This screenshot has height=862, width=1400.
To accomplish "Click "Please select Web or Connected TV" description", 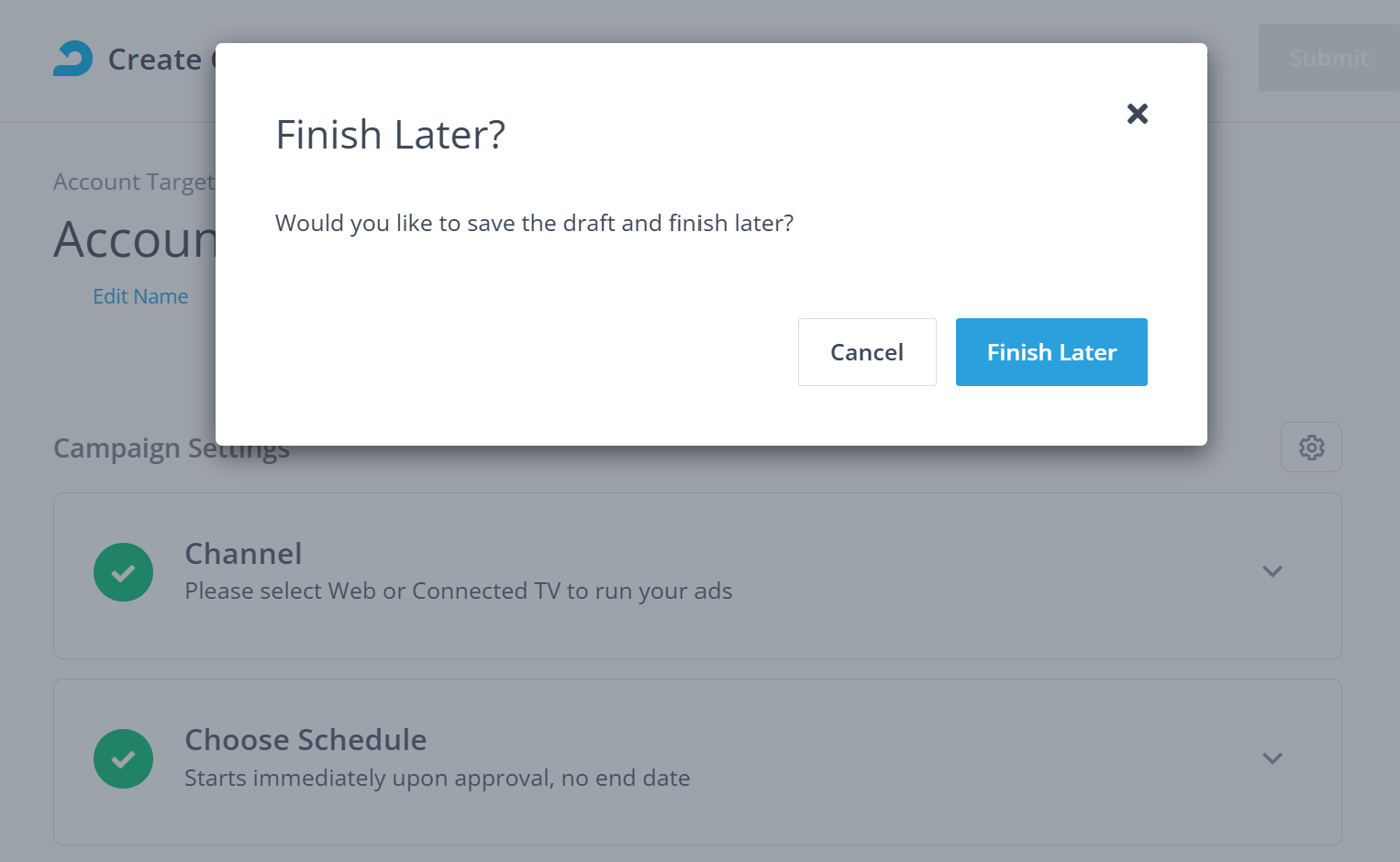I will point(458,591).
